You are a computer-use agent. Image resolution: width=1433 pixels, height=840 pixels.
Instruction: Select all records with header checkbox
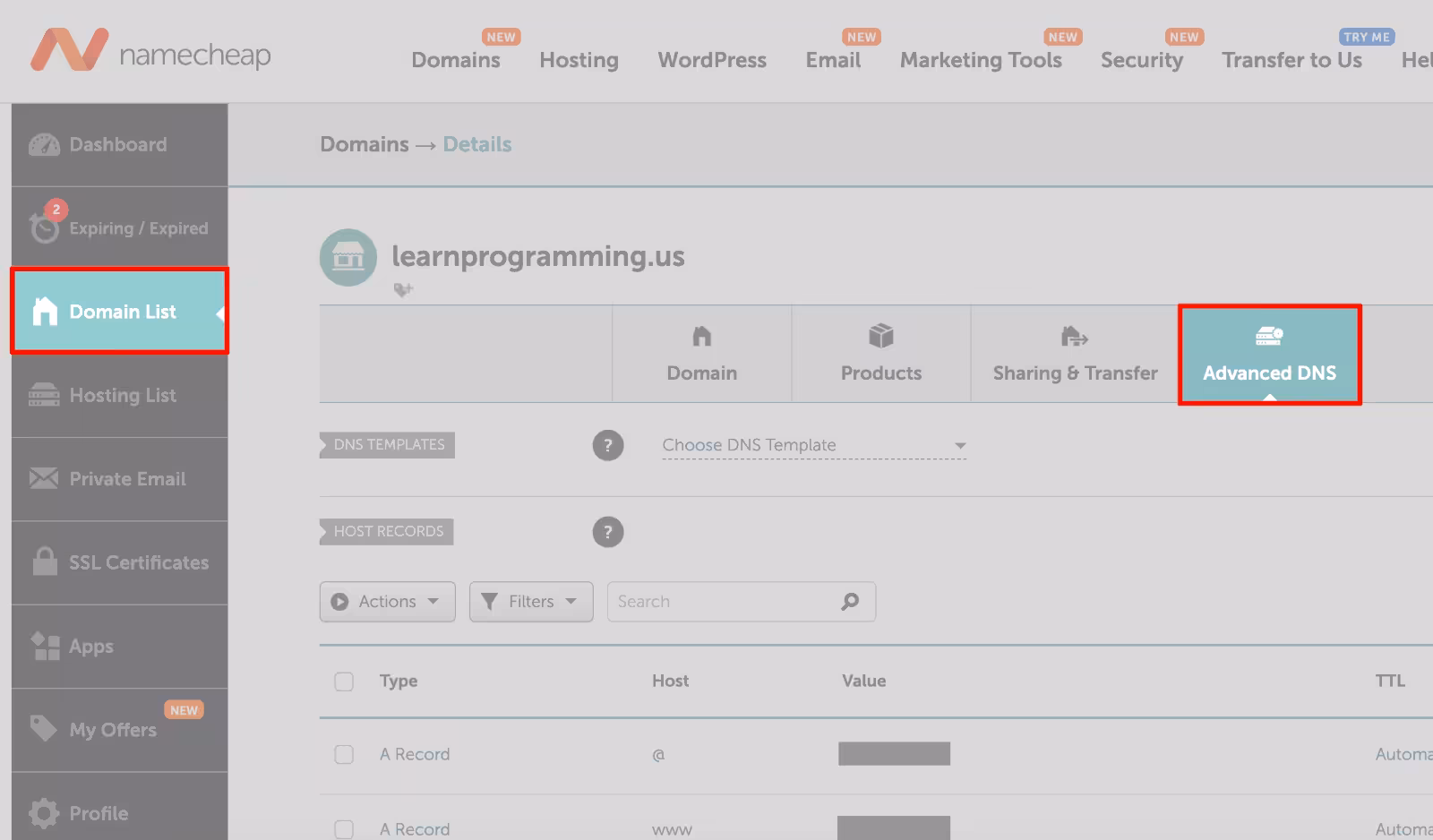pos(344,681)
